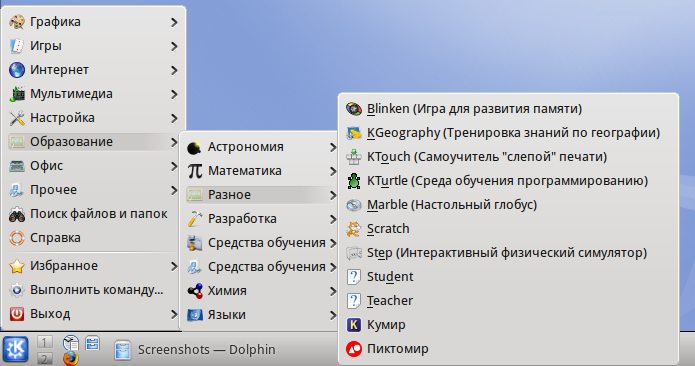The width and height of the screenshot is (695, 366).
Task: Click the KDE application launcher button
Action: [x=16, y=349]
